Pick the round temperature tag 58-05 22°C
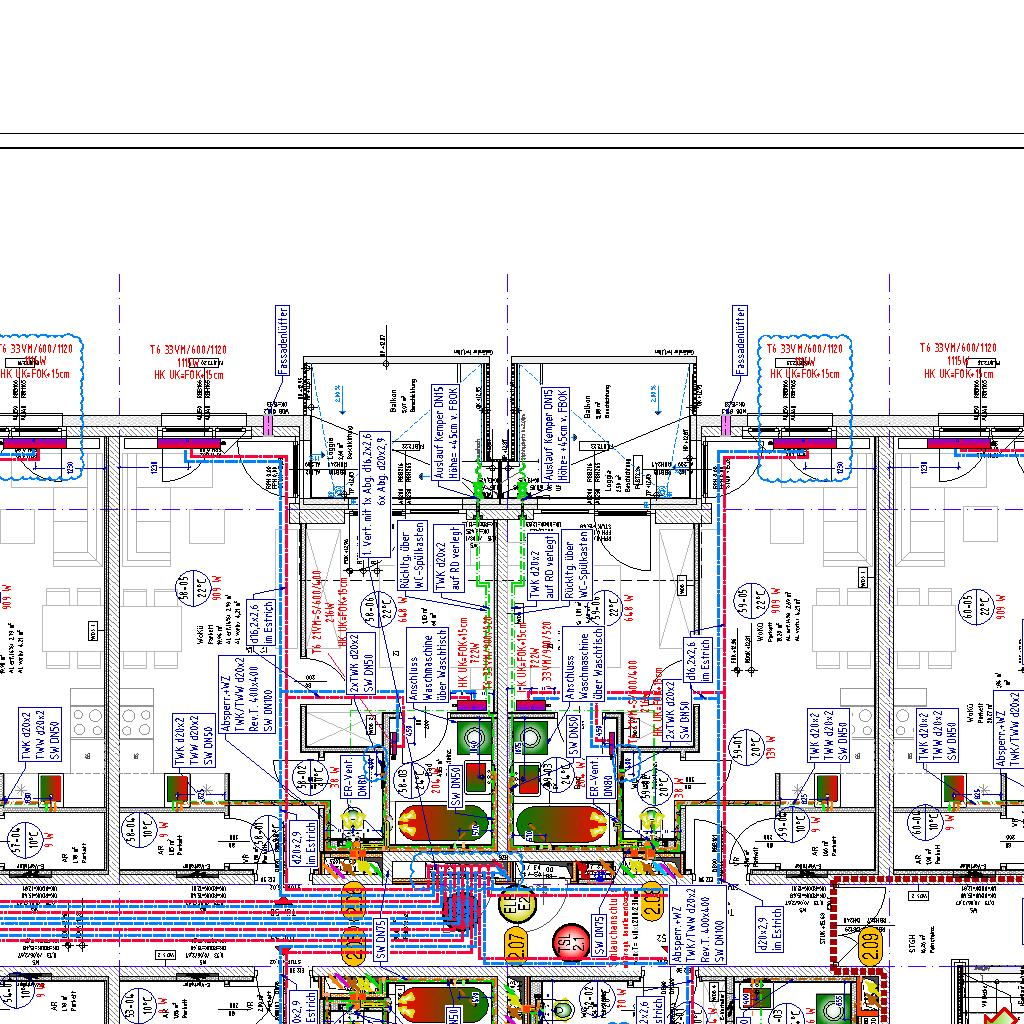Image resolution: width=1024 pixels, height=1024 pixels. point(184,591)
